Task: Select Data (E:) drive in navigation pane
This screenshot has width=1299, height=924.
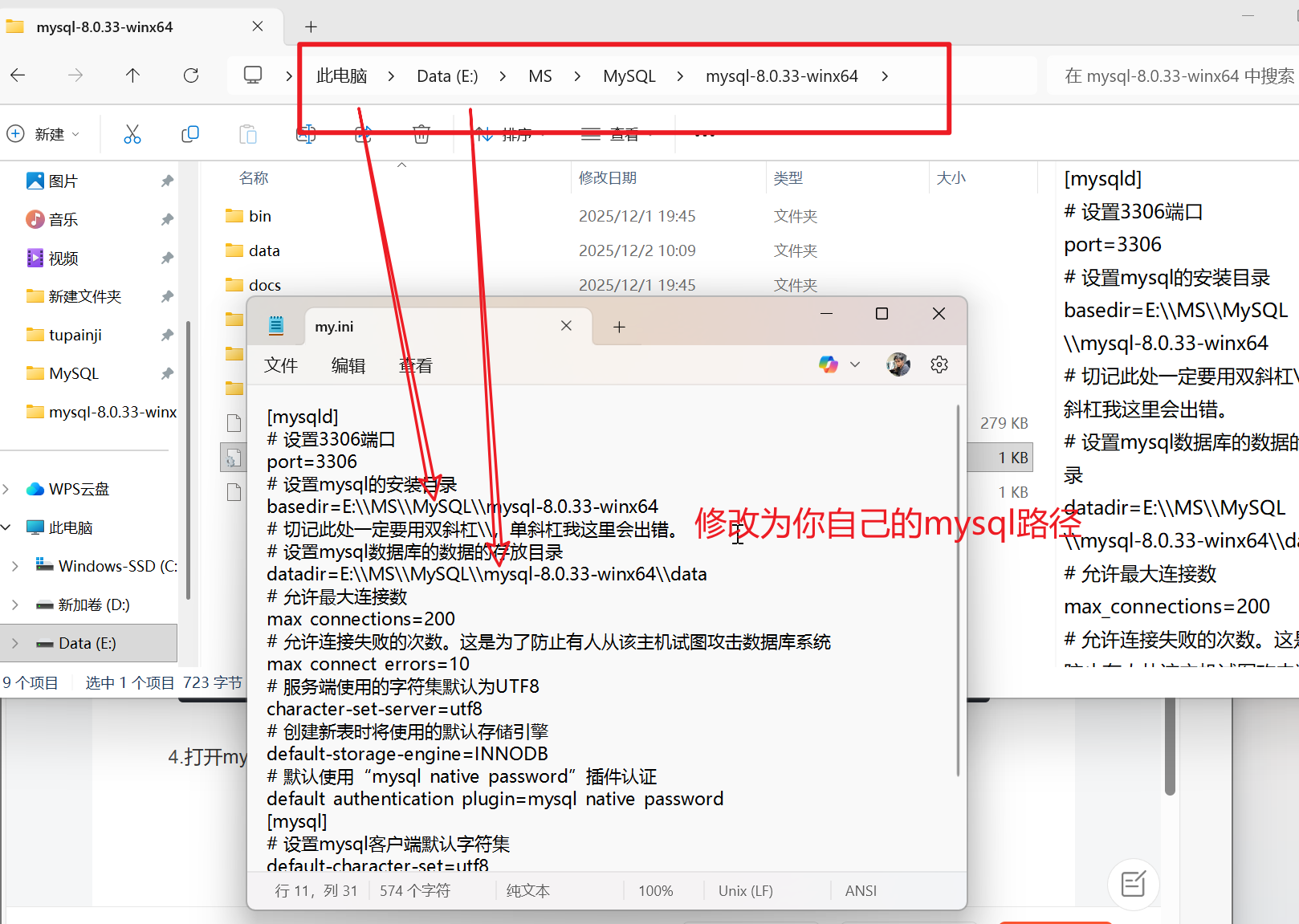Action: tap(88, 644)
